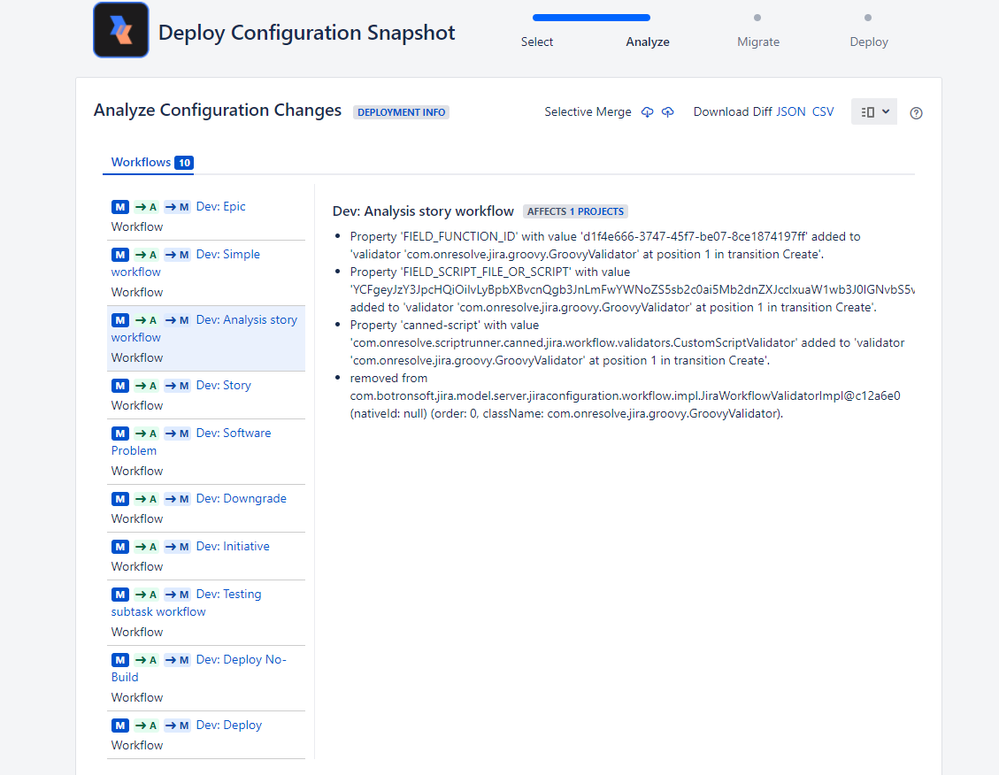This screenshot has width=999, height=775.
Task: Click the Selective Merge label
Action: coord(587,112)
